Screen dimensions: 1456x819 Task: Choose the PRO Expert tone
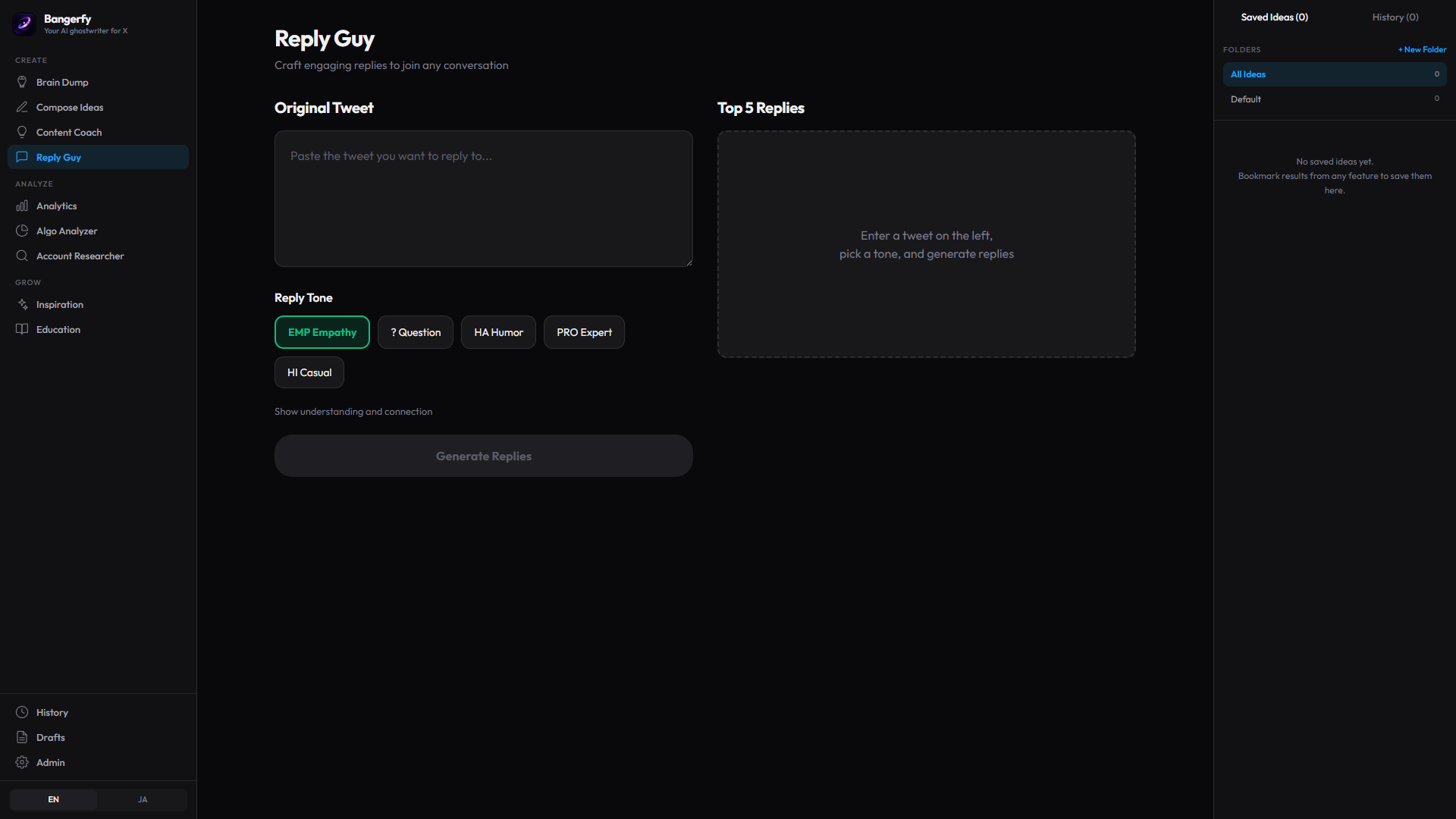(x=584, y=332)
